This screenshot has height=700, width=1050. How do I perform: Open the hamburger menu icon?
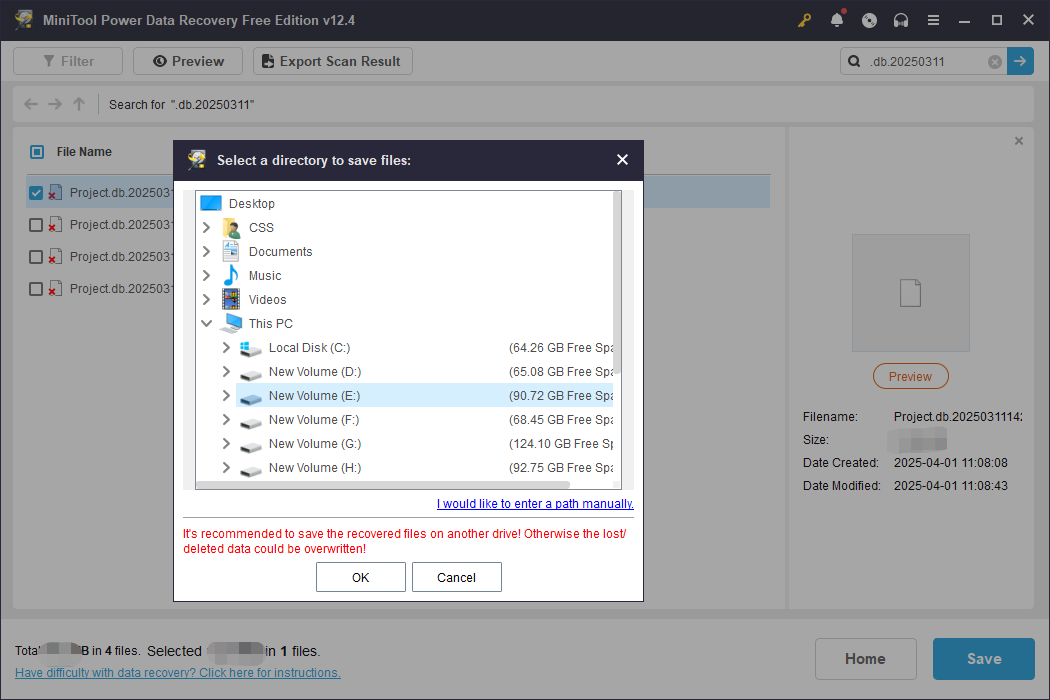(933, 20)
